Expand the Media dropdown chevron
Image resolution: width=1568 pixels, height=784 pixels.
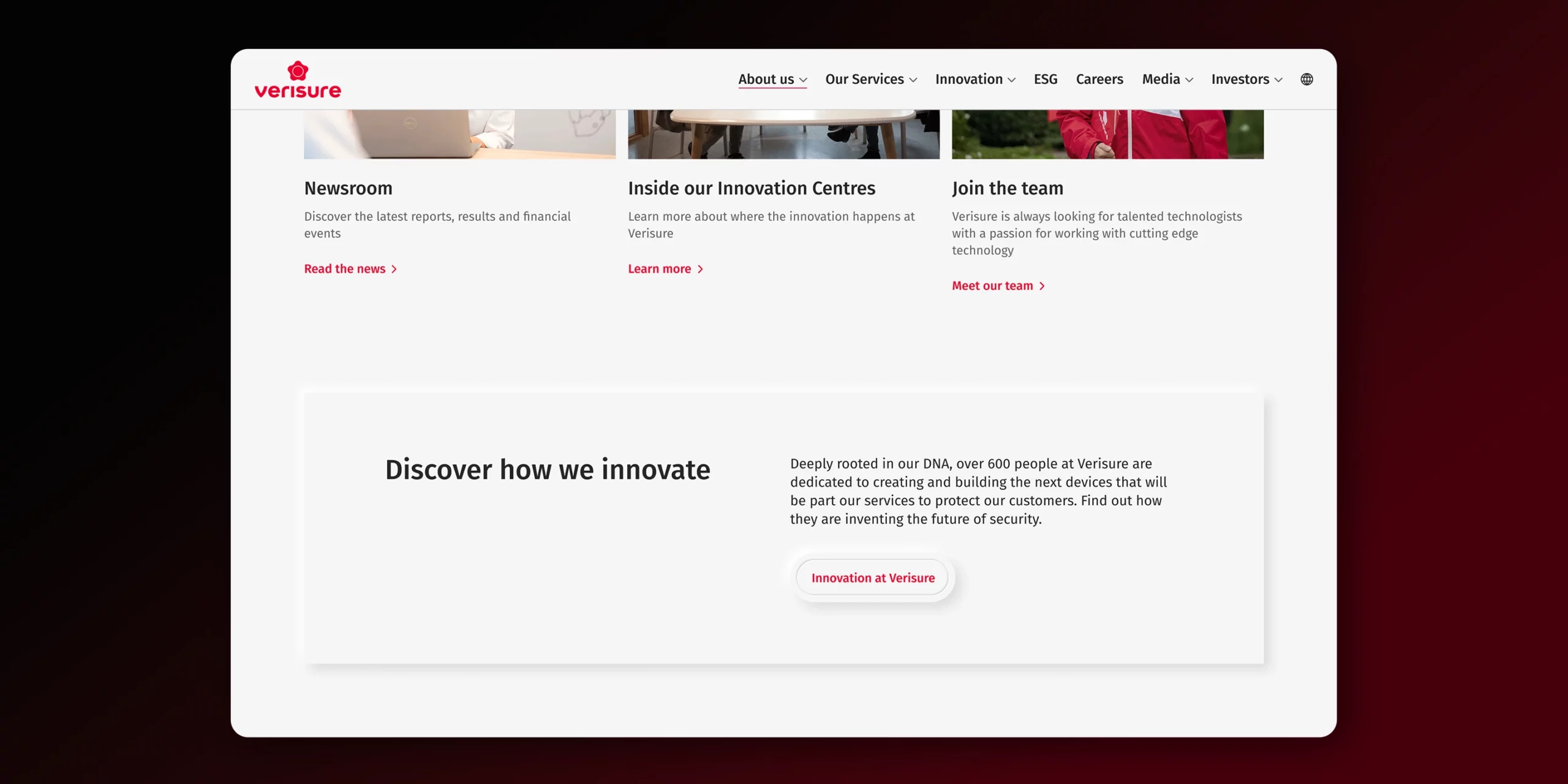point(1189,80)
